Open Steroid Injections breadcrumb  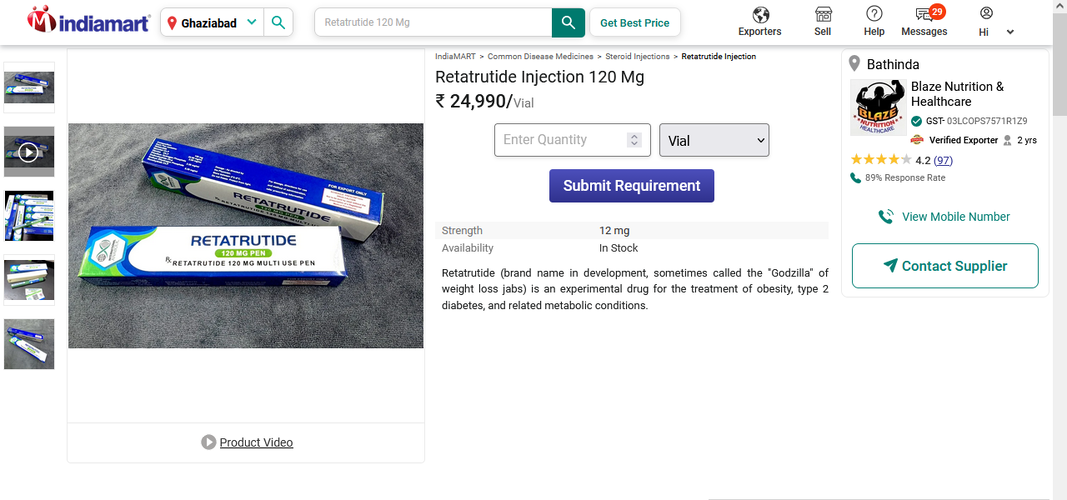[639, 57]
